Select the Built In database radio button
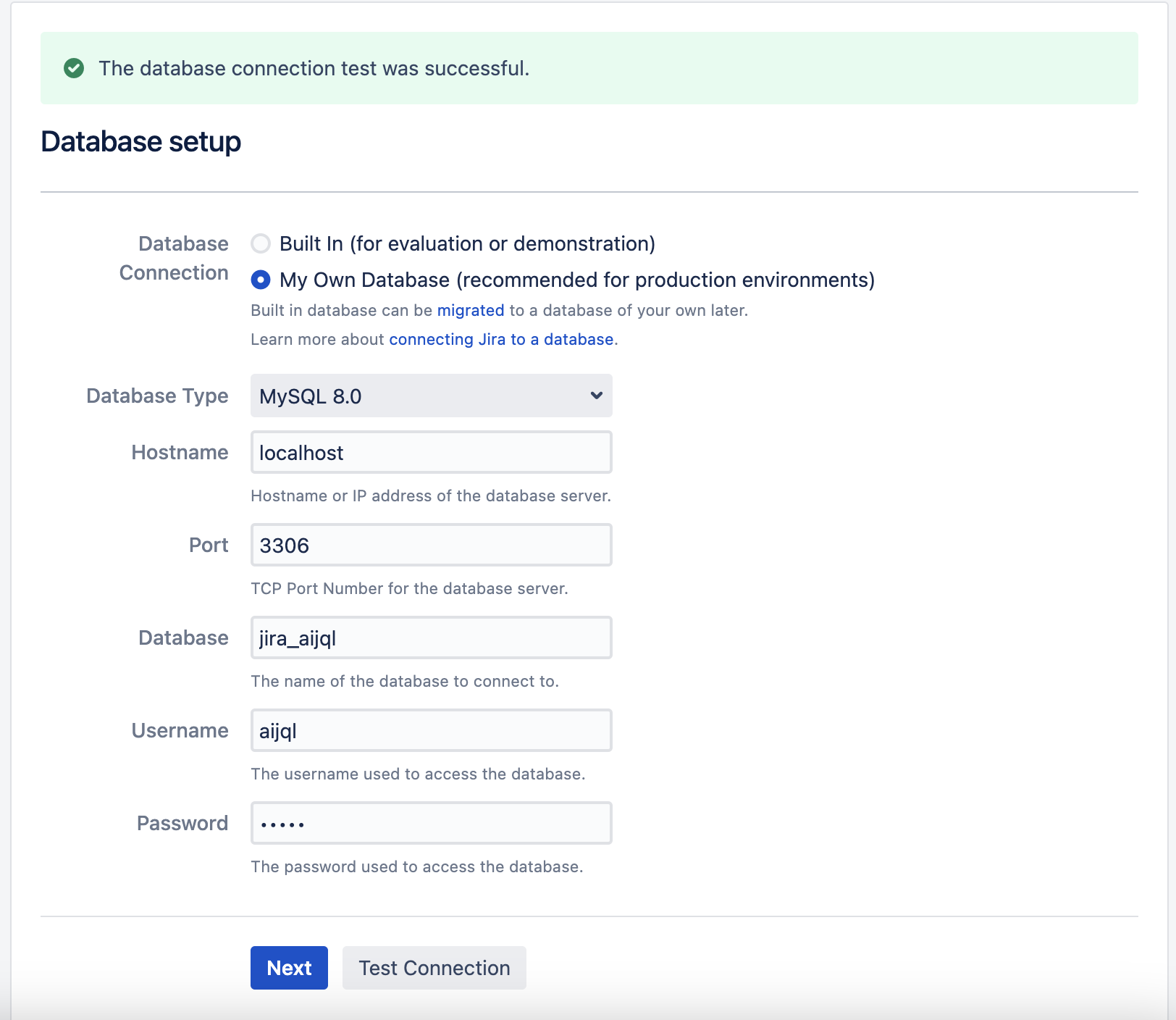Screen dimensions: 1176x1020 (261, 243)
